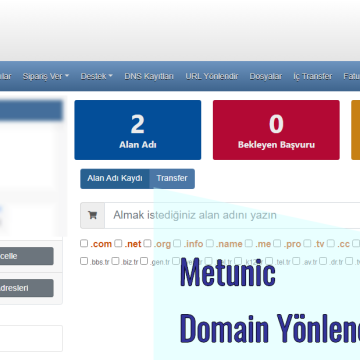Tick the .info checkbox
This screenshot has height=360, width=360.
177,243
